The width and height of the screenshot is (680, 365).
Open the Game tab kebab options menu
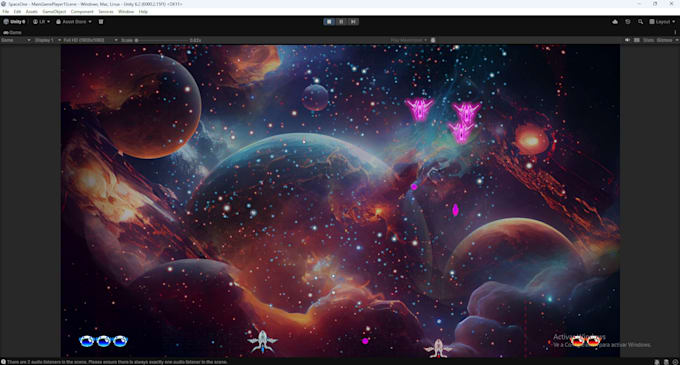(675, 33)
